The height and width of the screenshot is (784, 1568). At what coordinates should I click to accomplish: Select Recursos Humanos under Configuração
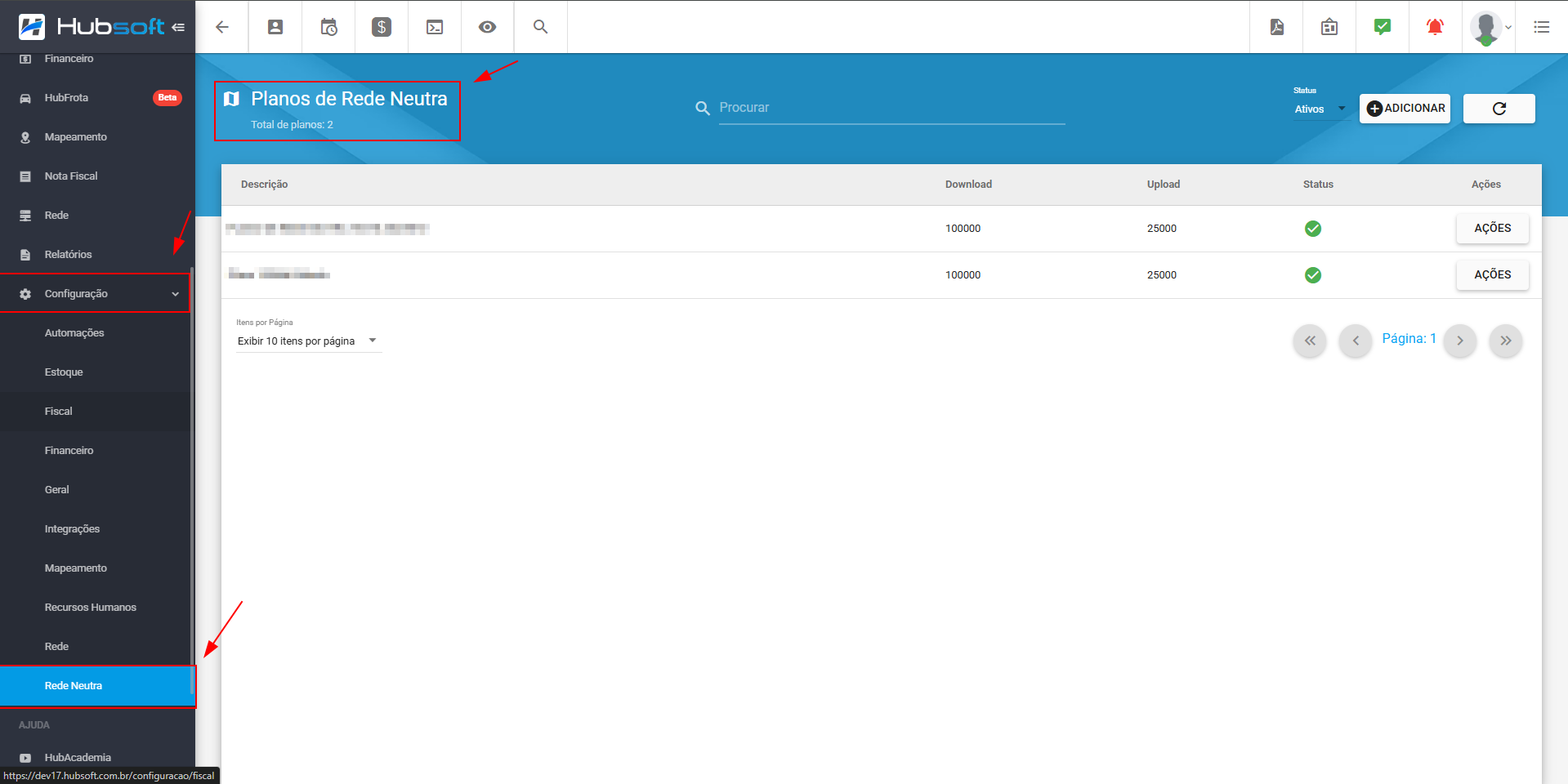pyautogui.click(x=96, y=608)
